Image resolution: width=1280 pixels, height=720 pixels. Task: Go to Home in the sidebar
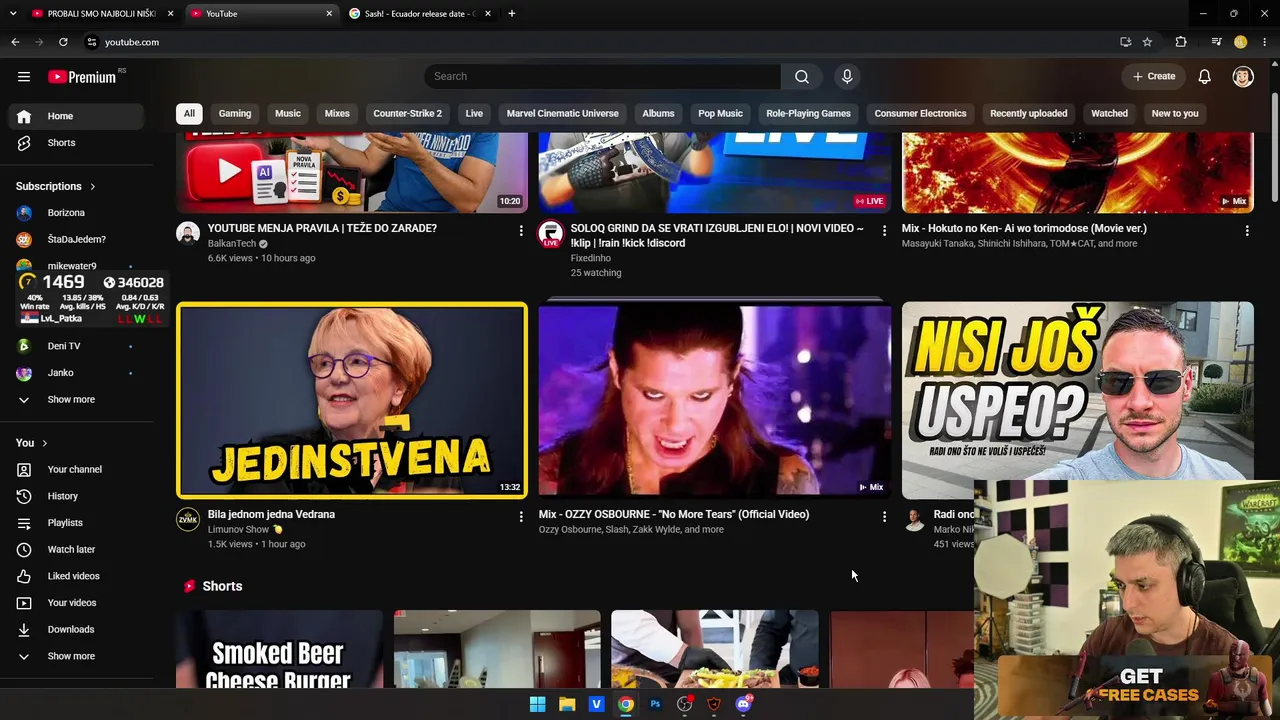[76, 116]
